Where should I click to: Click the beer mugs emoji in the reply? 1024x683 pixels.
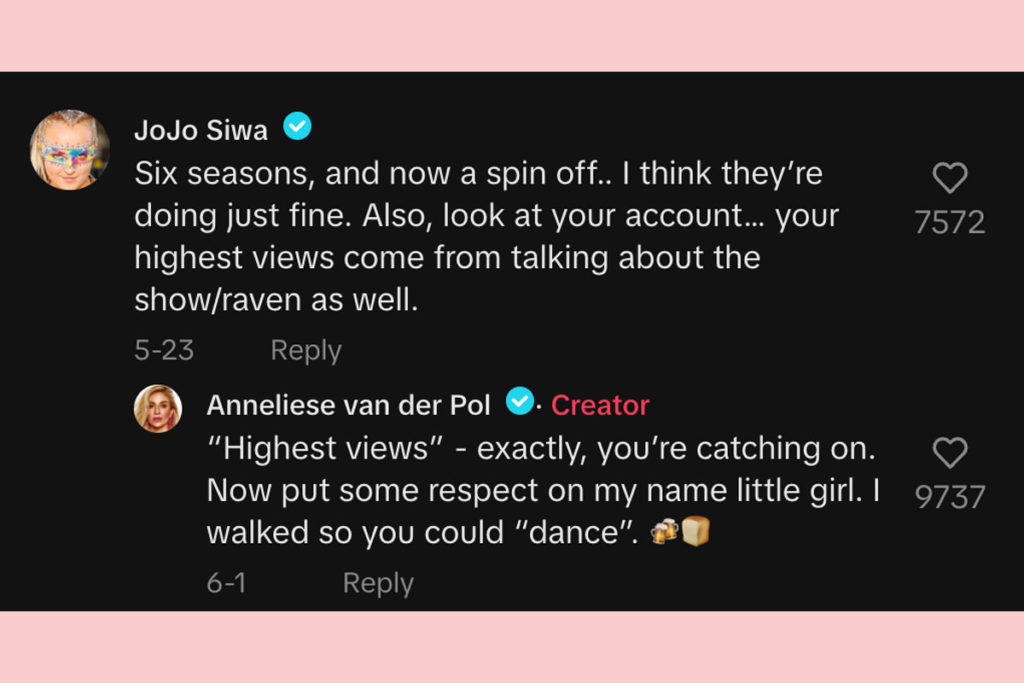[666, 531]
